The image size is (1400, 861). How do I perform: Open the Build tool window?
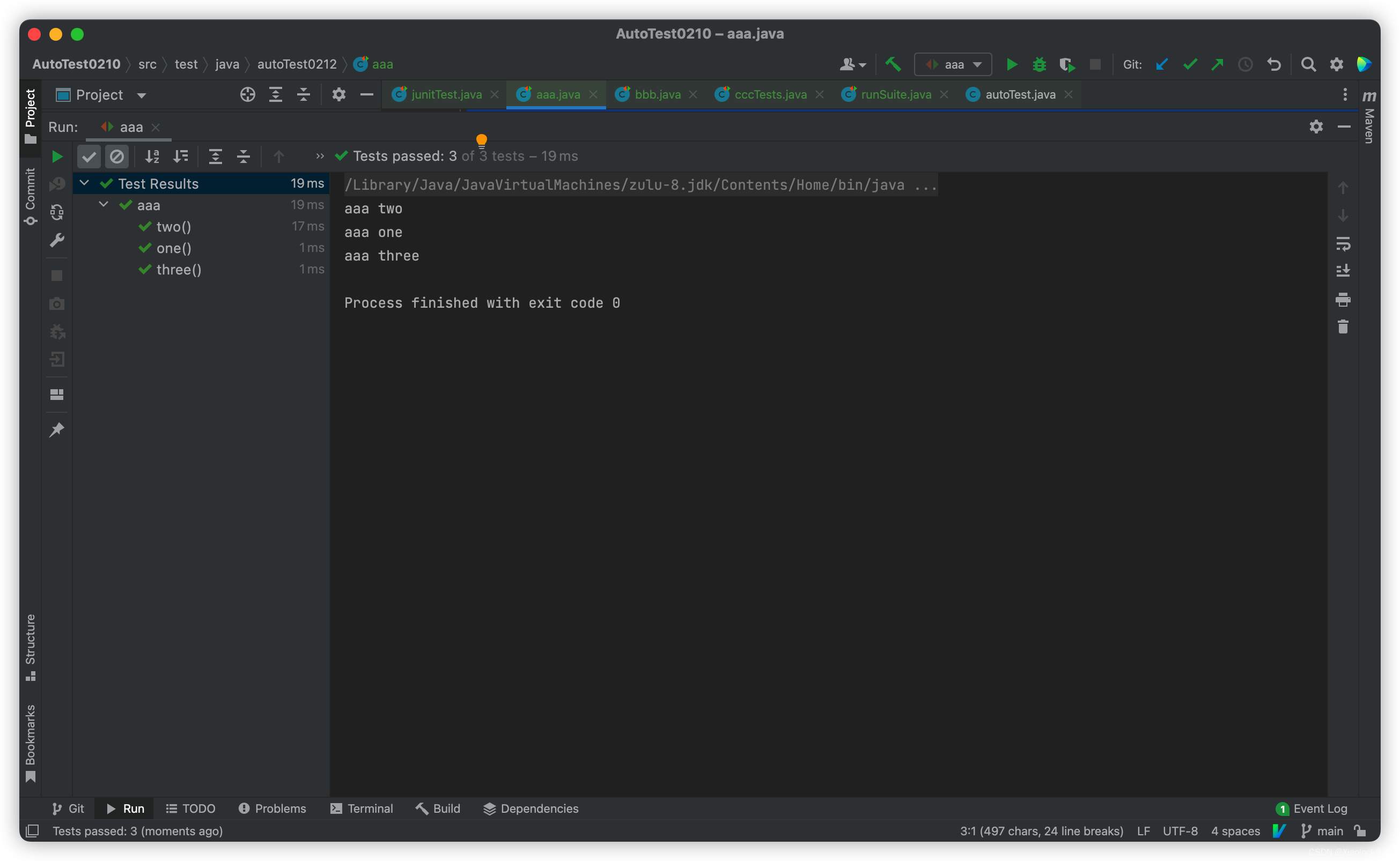438,808
